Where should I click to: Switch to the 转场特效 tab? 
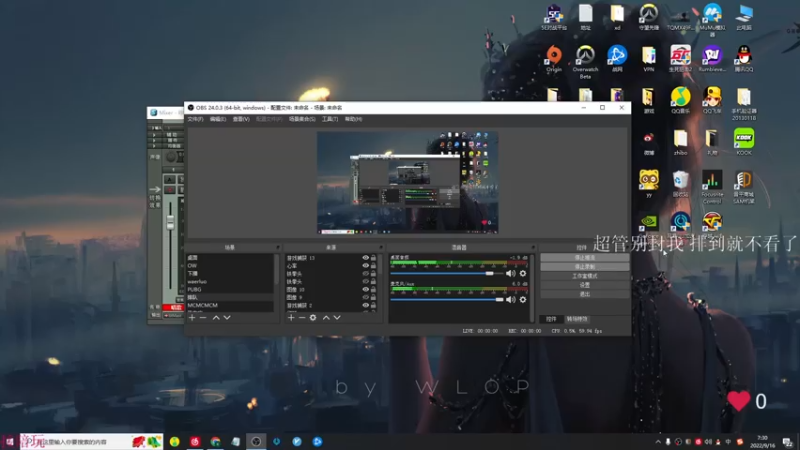point(577,319)
